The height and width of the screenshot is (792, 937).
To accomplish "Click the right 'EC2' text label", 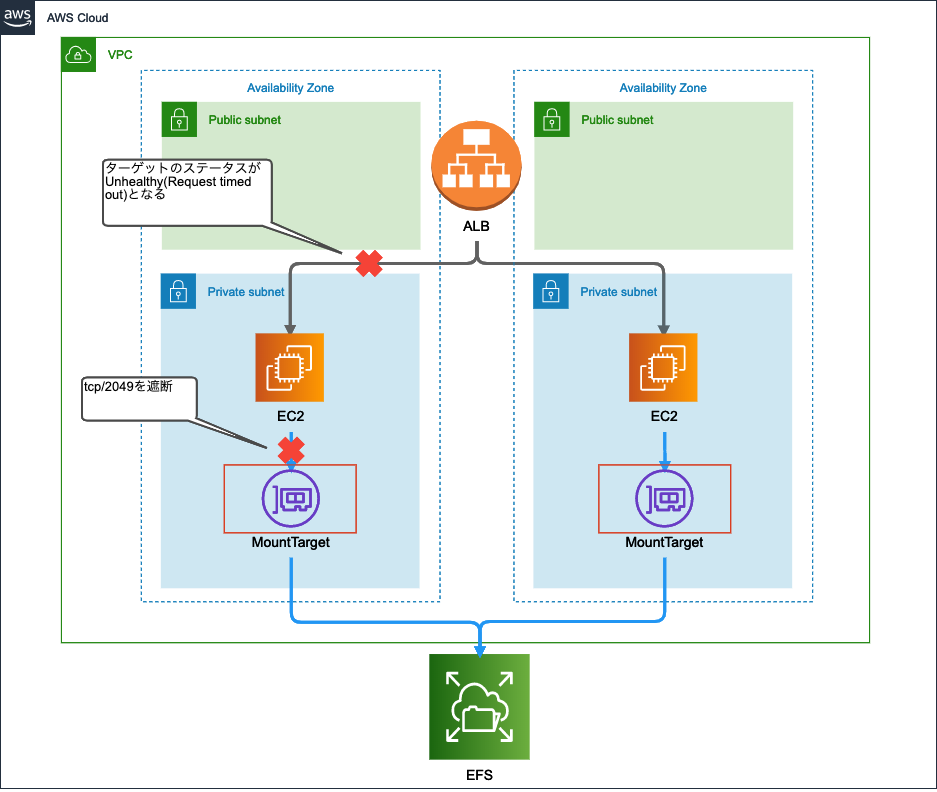I will coord(664,416).
